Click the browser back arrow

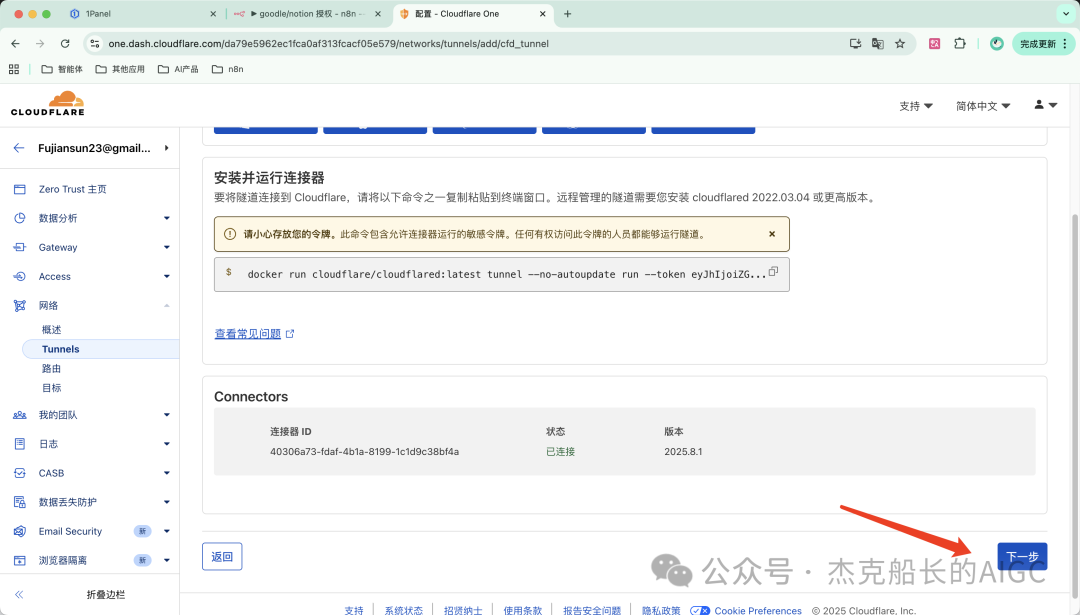tap(15, 43)
